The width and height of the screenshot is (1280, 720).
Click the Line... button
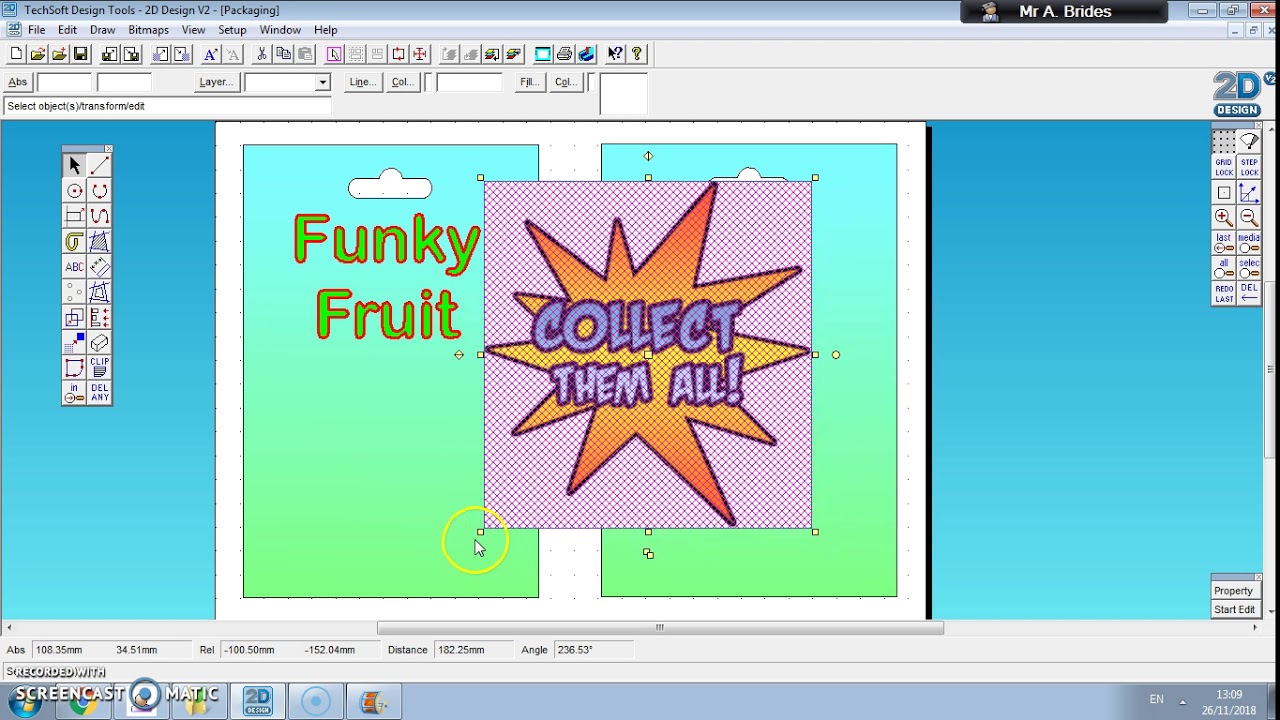tap(362, 82)
